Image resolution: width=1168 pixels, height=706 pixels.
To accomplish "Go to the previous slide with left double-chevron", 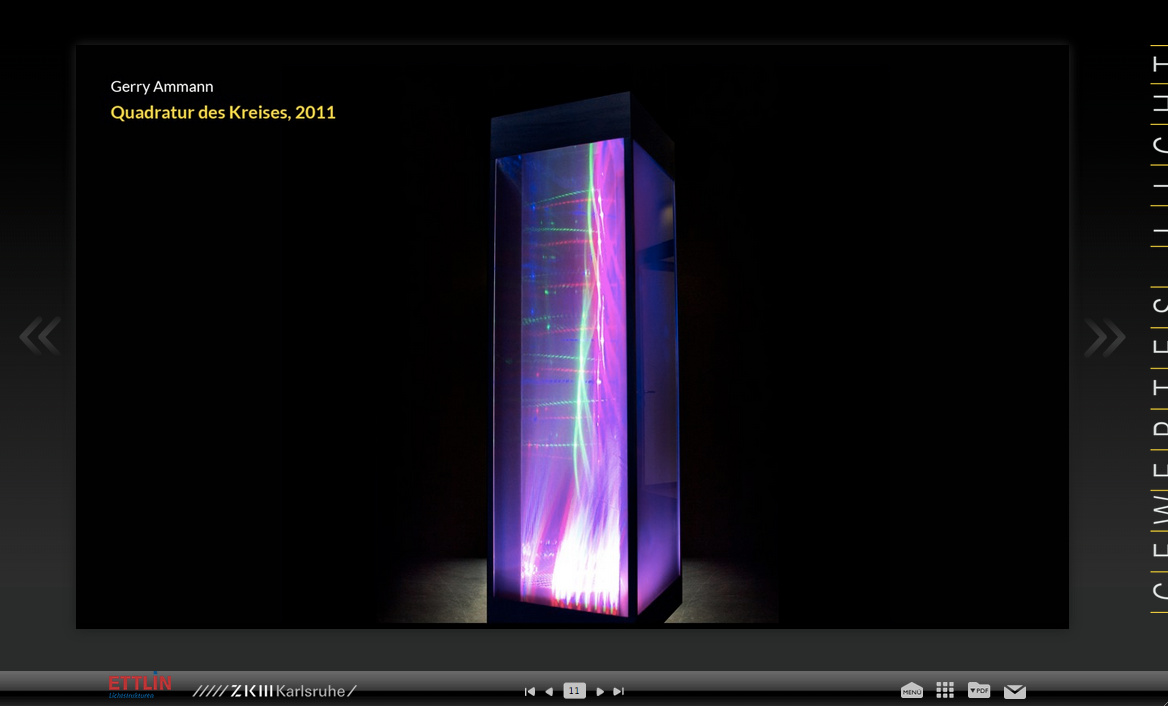I will click(x=39, y=337).
